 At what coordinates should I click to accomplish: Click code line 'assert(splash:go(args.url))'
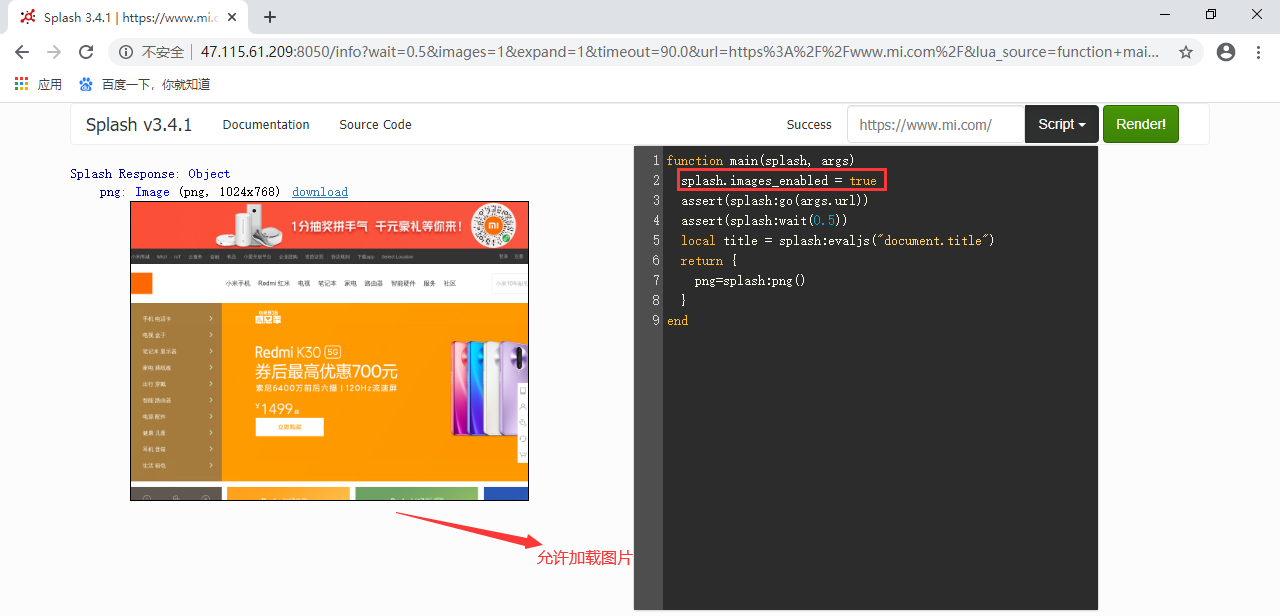coord(775,201)
